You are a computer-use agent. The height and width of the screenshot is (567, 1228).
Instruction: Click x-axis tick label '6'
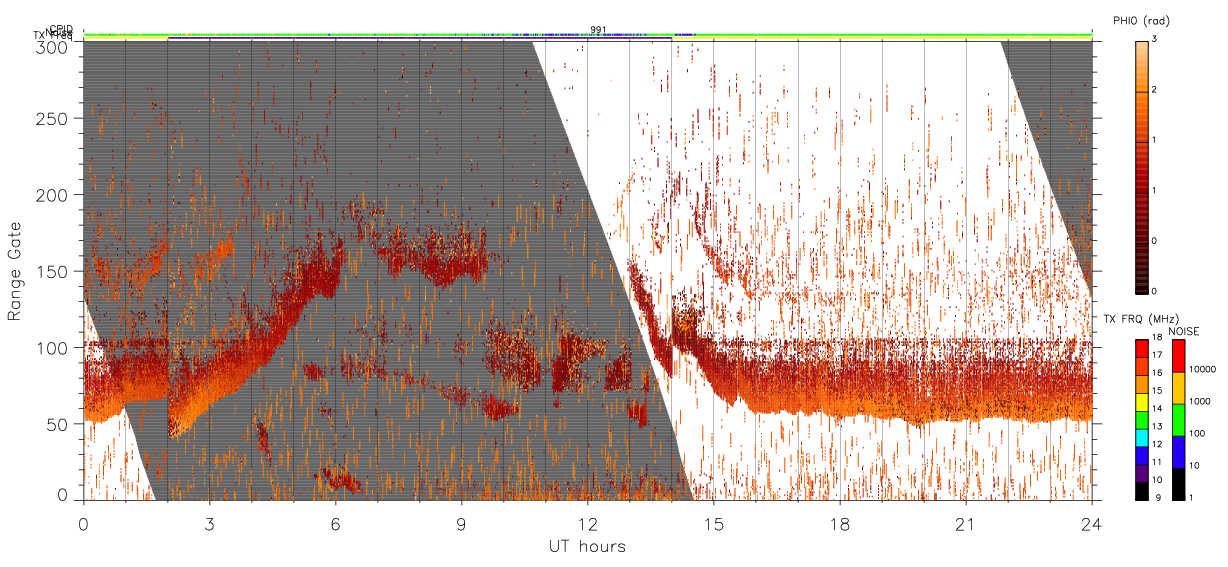pos(335,523)
